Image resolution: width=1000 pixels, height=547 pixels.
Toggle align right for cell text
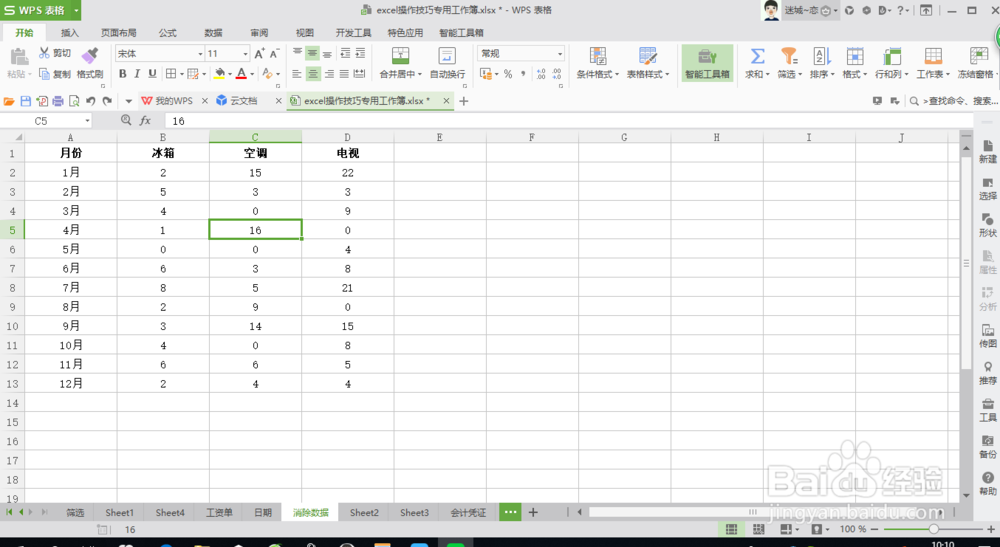(x=329, y=74)
